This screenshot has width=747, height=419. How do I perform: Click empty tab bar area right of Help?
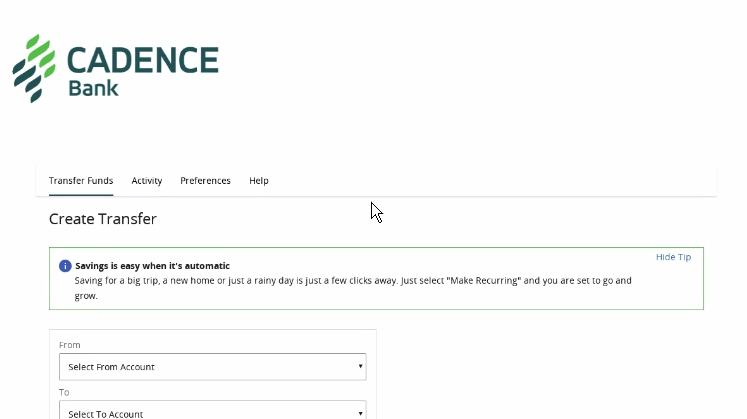491,181
